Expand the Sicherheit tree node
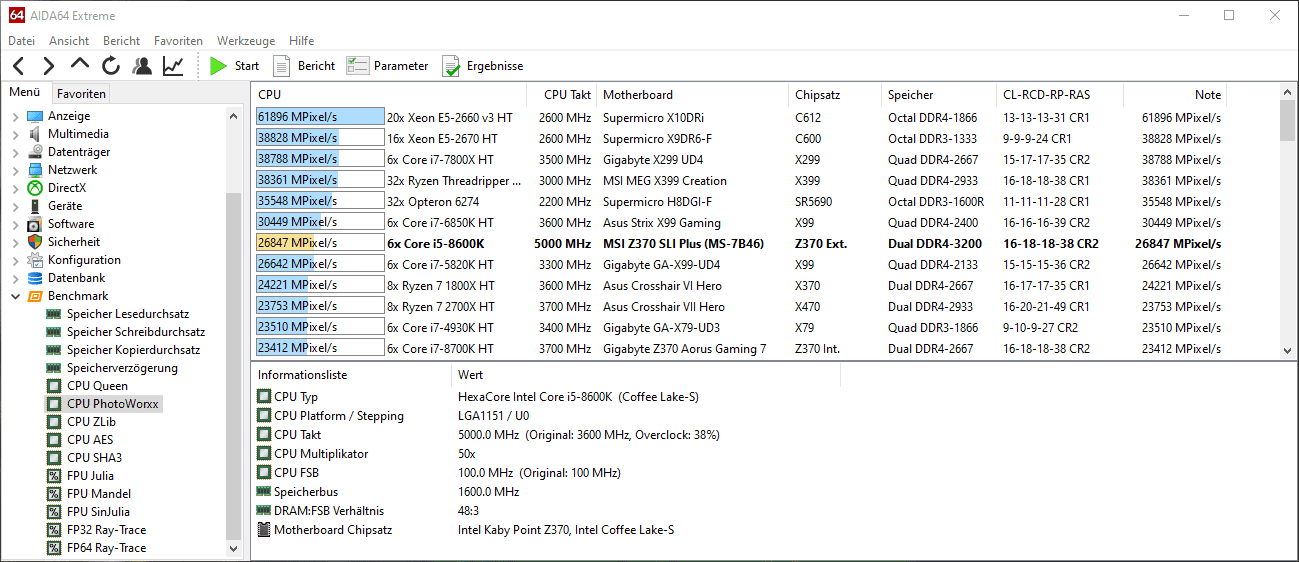Image resolution: width=1299 pixels, height=562 pixels. [x=15, y=242]
